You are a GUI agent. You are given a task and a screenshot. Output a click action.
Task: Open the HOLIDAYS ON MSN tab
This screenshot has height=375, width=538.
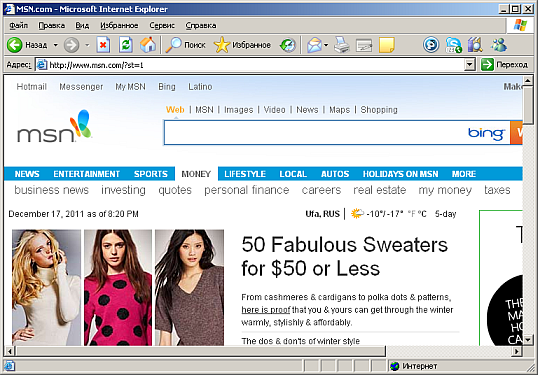click(400, 174)
